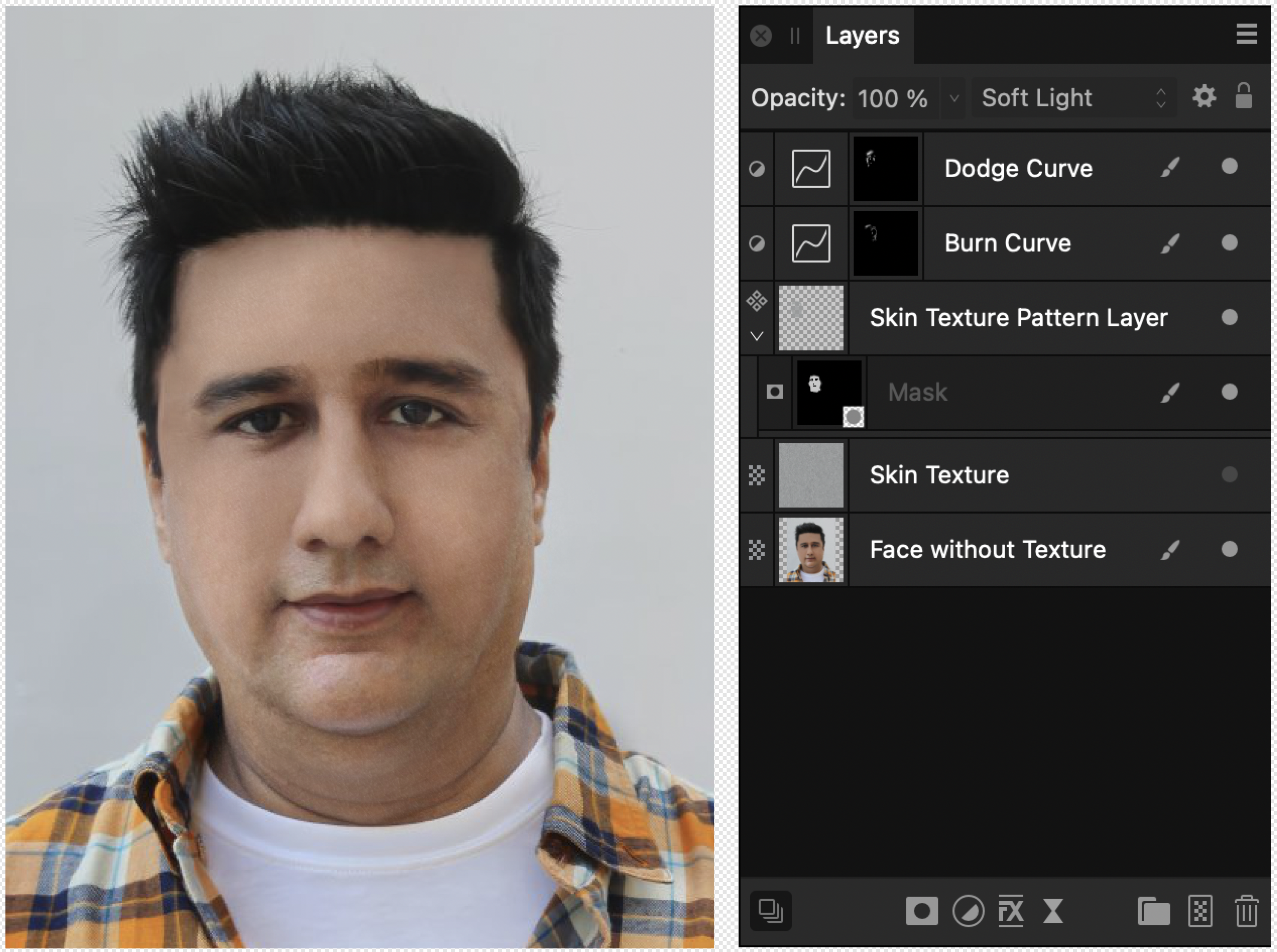This screenshot has width=1277, height=952.
Task: Open the Layers panel hamburger menu
Action: click(x=1246, y=34)
